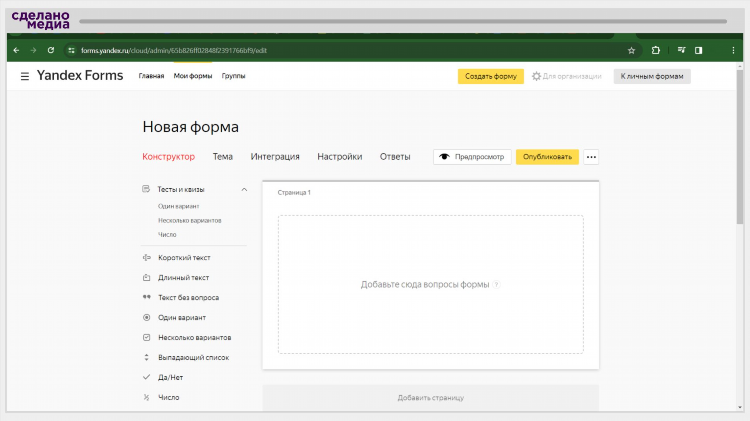
Task: Click the Опубликовать button
Action: coord(547,157)
